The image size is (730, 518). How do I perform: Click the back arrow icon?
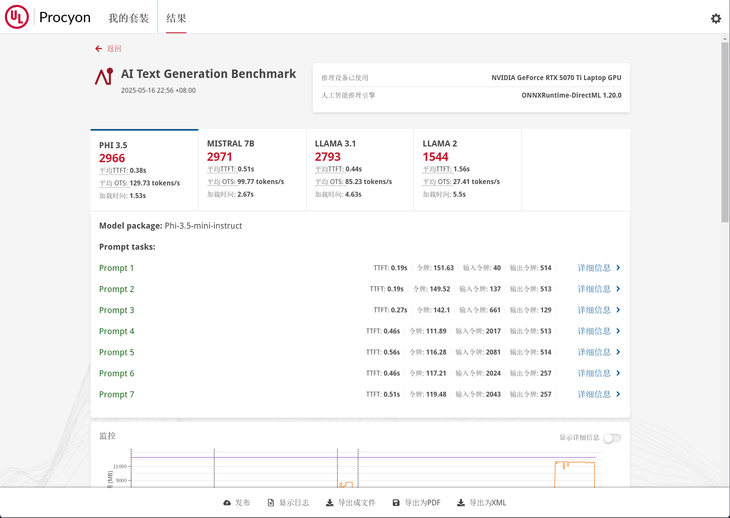pos(98,48)
